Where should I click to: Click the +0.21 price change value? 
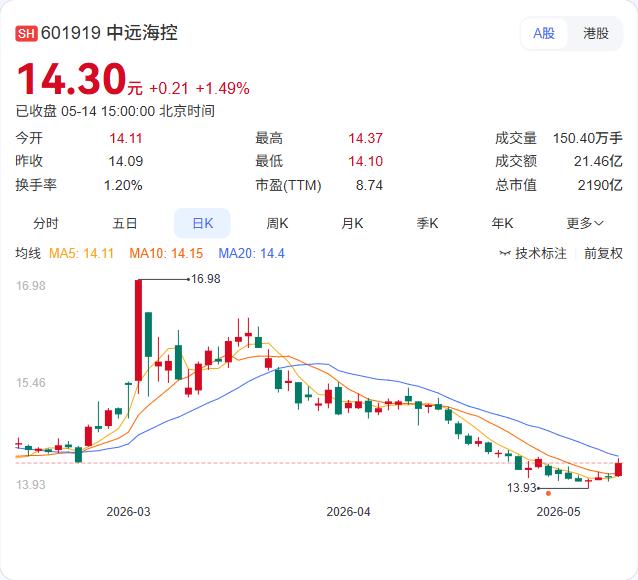click(169, 88)
